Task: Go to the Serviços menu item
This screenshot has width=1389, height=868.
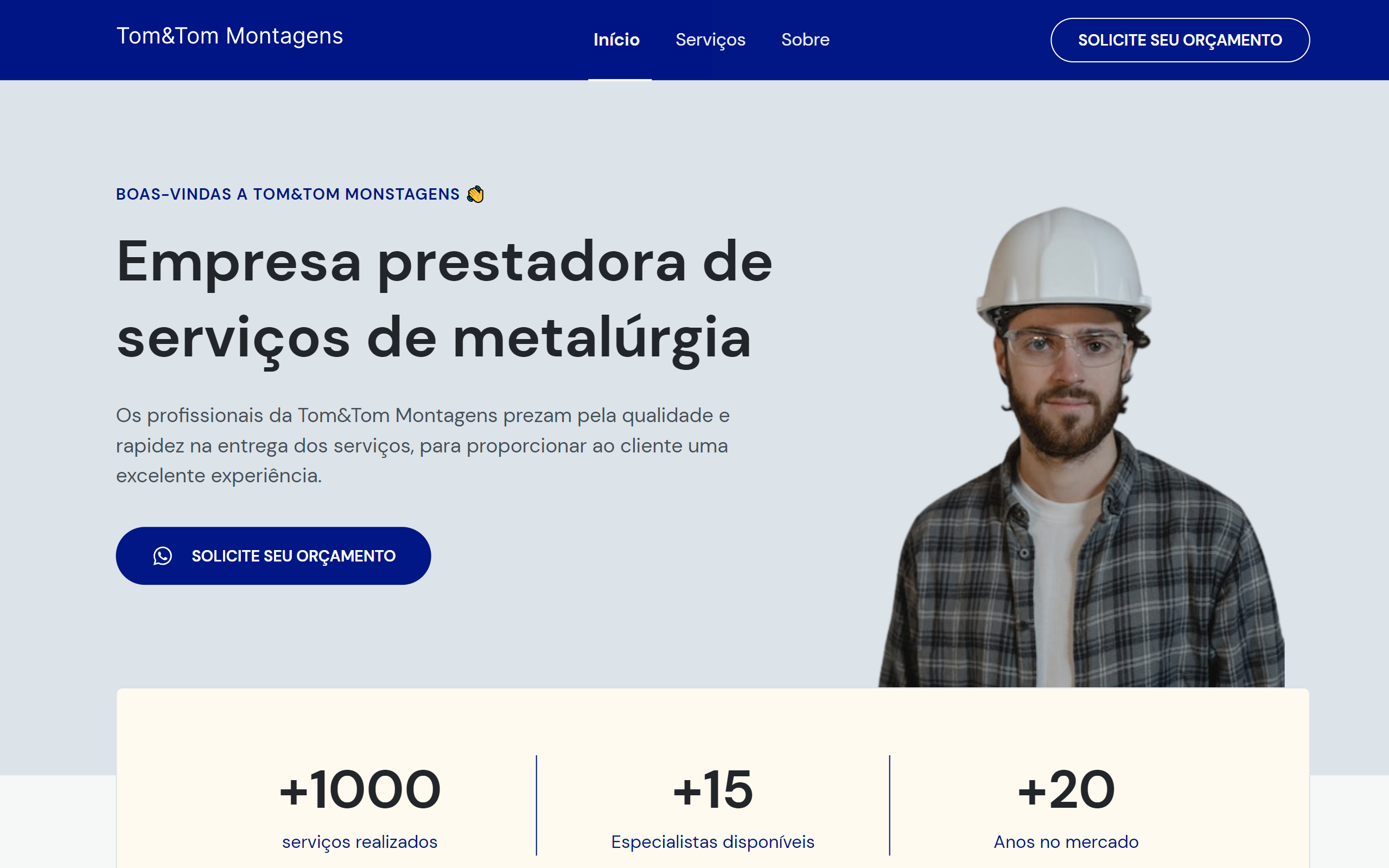Action: (x=710, y=40)
